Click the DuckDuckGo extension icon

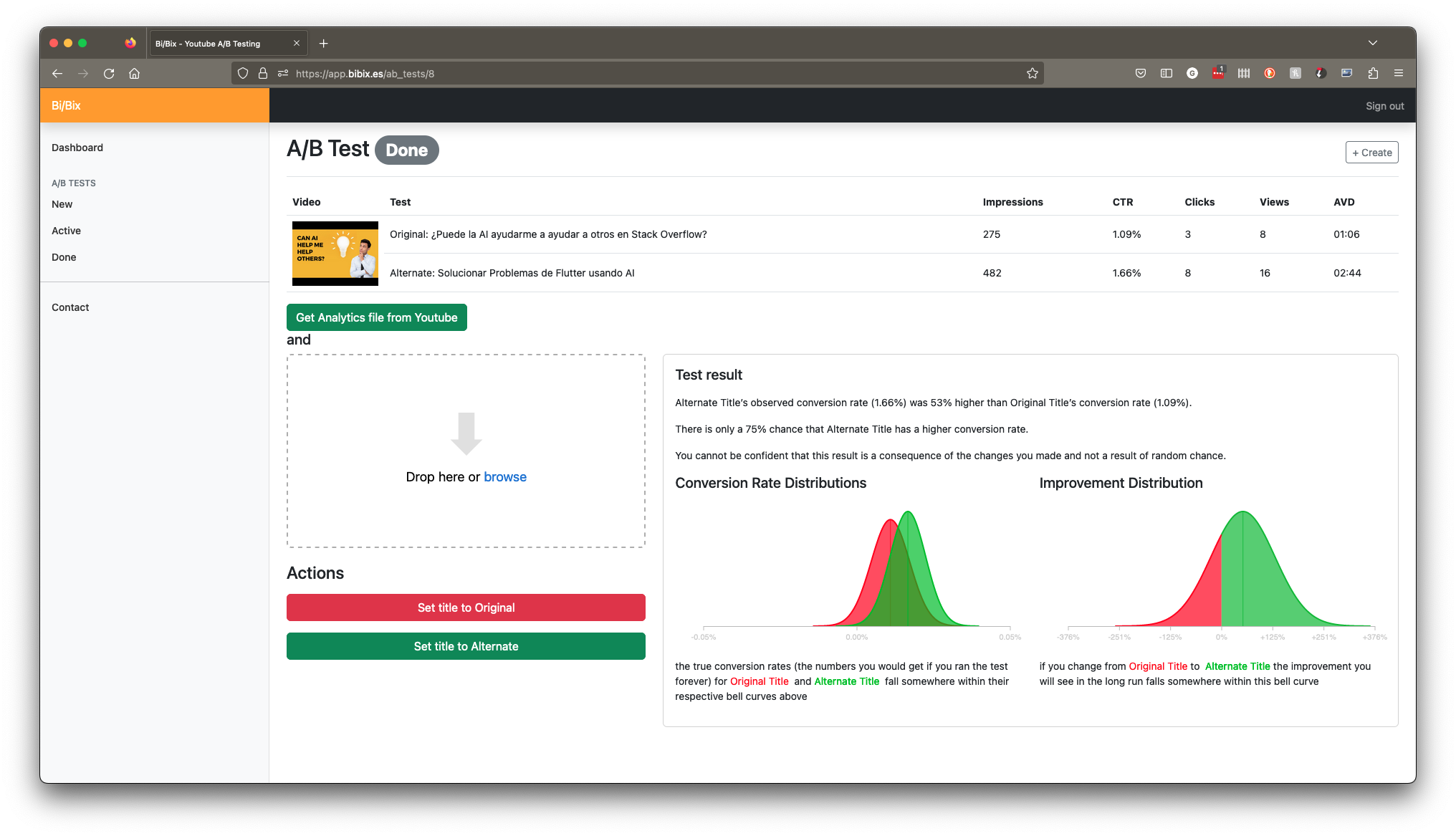click(x=1270, y=73)
